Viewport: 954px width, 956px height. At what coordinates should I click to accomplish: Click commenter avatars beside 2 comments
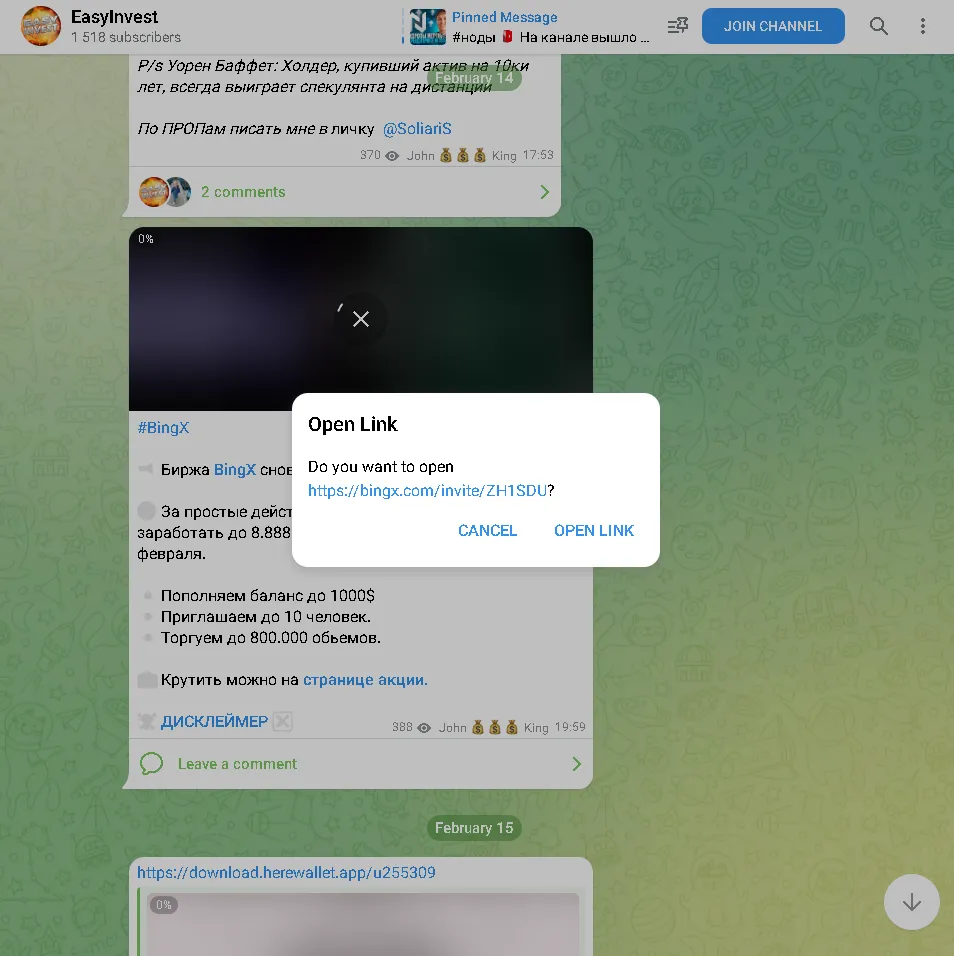pos(165,192)
